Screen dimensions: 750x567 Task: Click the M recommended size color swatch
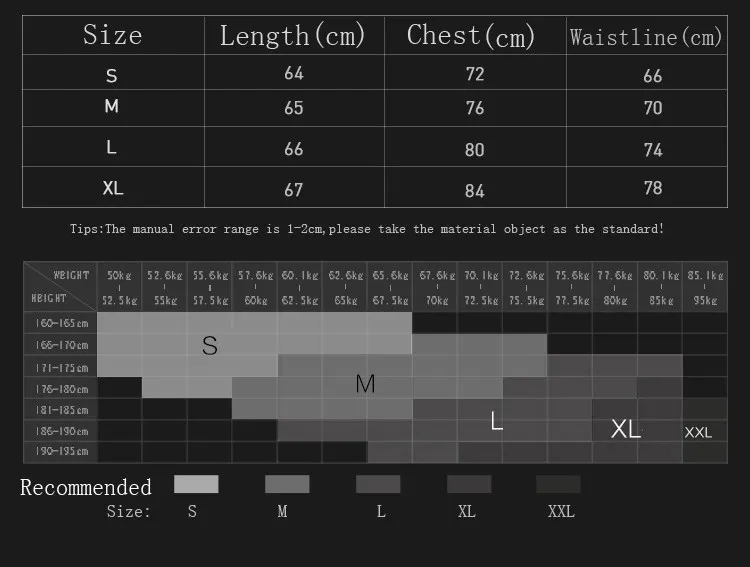[x=287, y=484]
